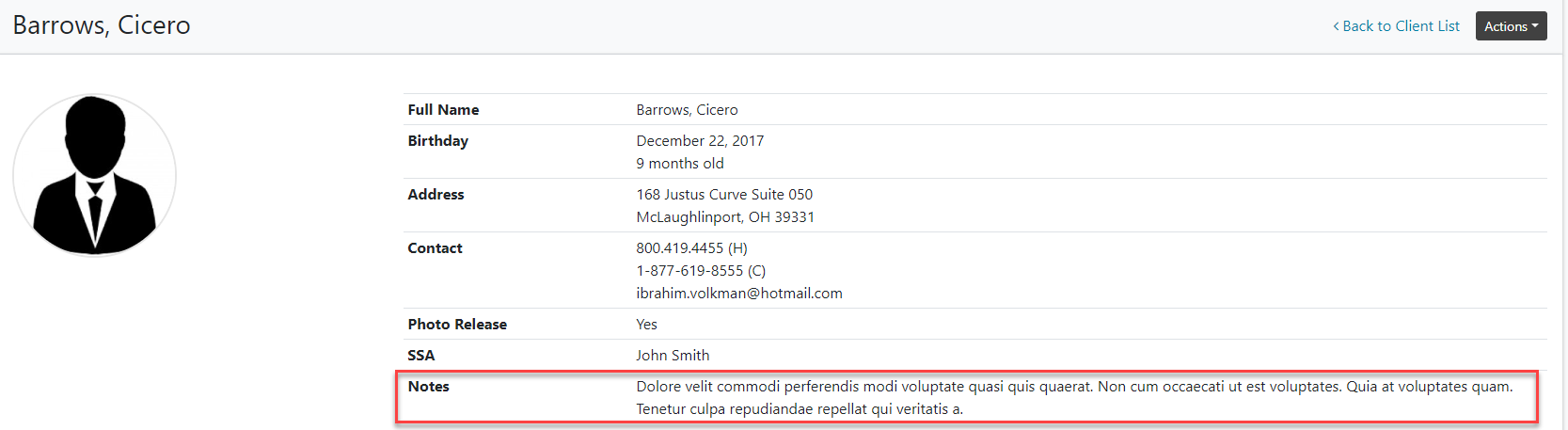Click the client profile avatar image

pos(94,175)
